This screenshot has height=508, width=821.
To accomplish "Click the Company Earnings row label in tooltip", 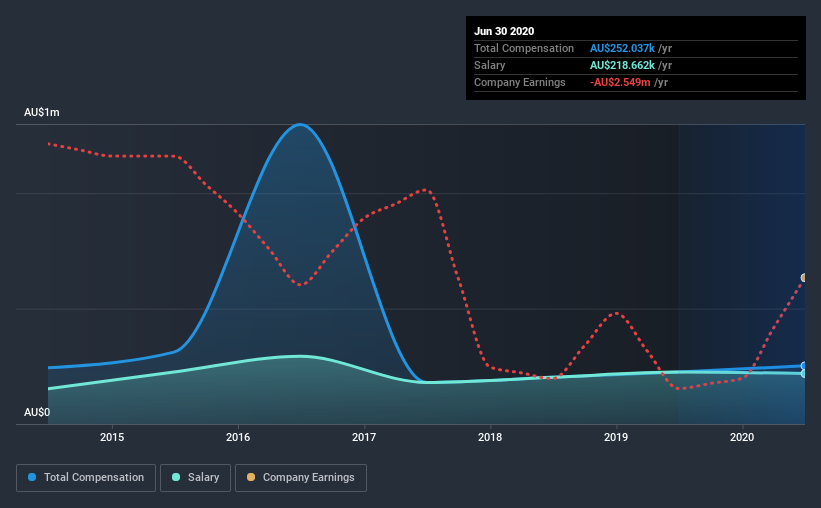I will tap(519, 82).
